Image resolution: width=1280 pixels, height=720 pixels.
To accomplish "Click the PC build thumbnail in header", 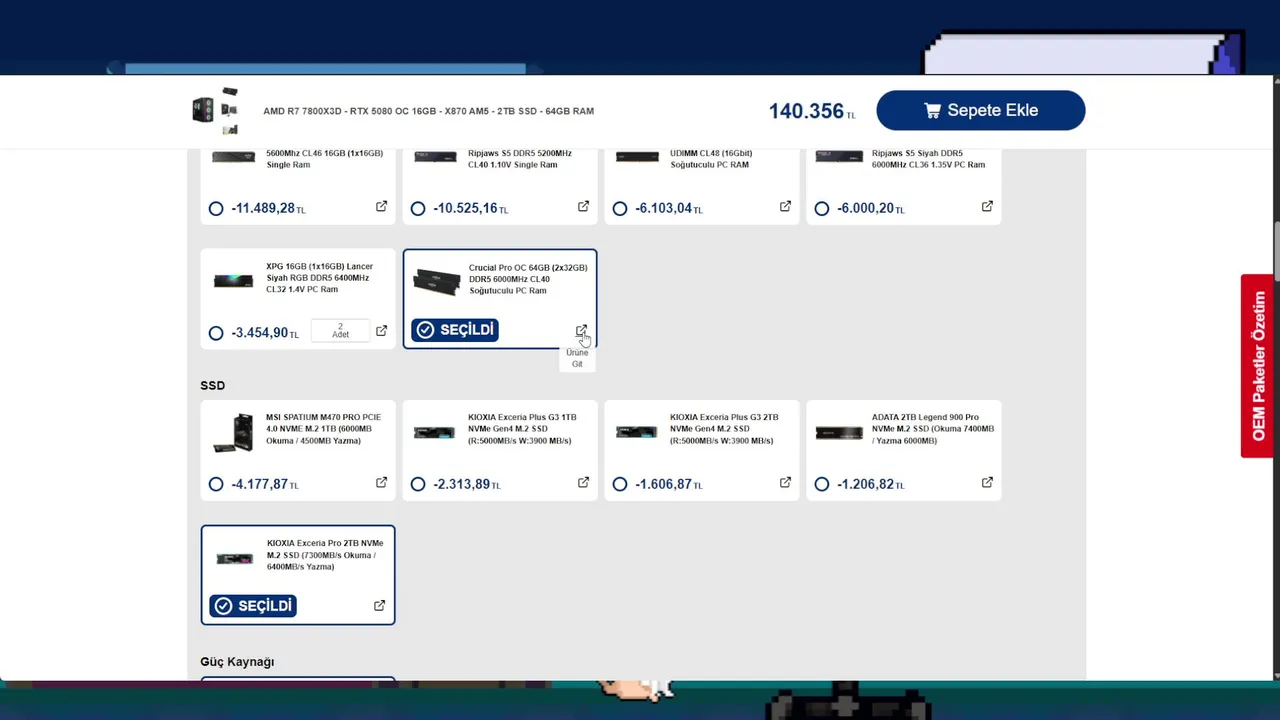I will click(x=216, y=110).
